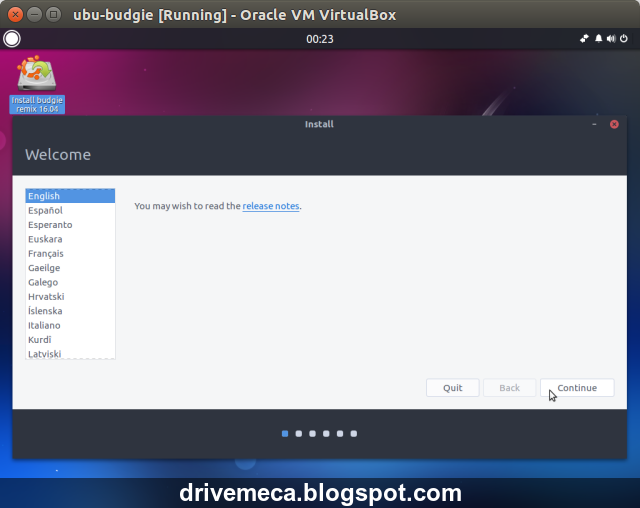Select Galego language
The width and height of the screenshot is (640, 508).
[70, 282]
